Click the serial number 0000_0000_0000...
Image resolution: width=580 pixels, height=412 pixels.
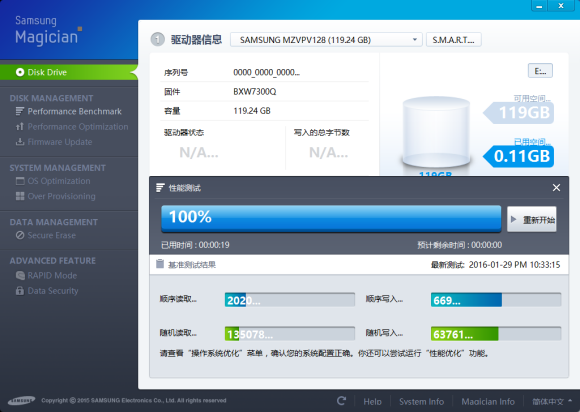coord(266,72)
